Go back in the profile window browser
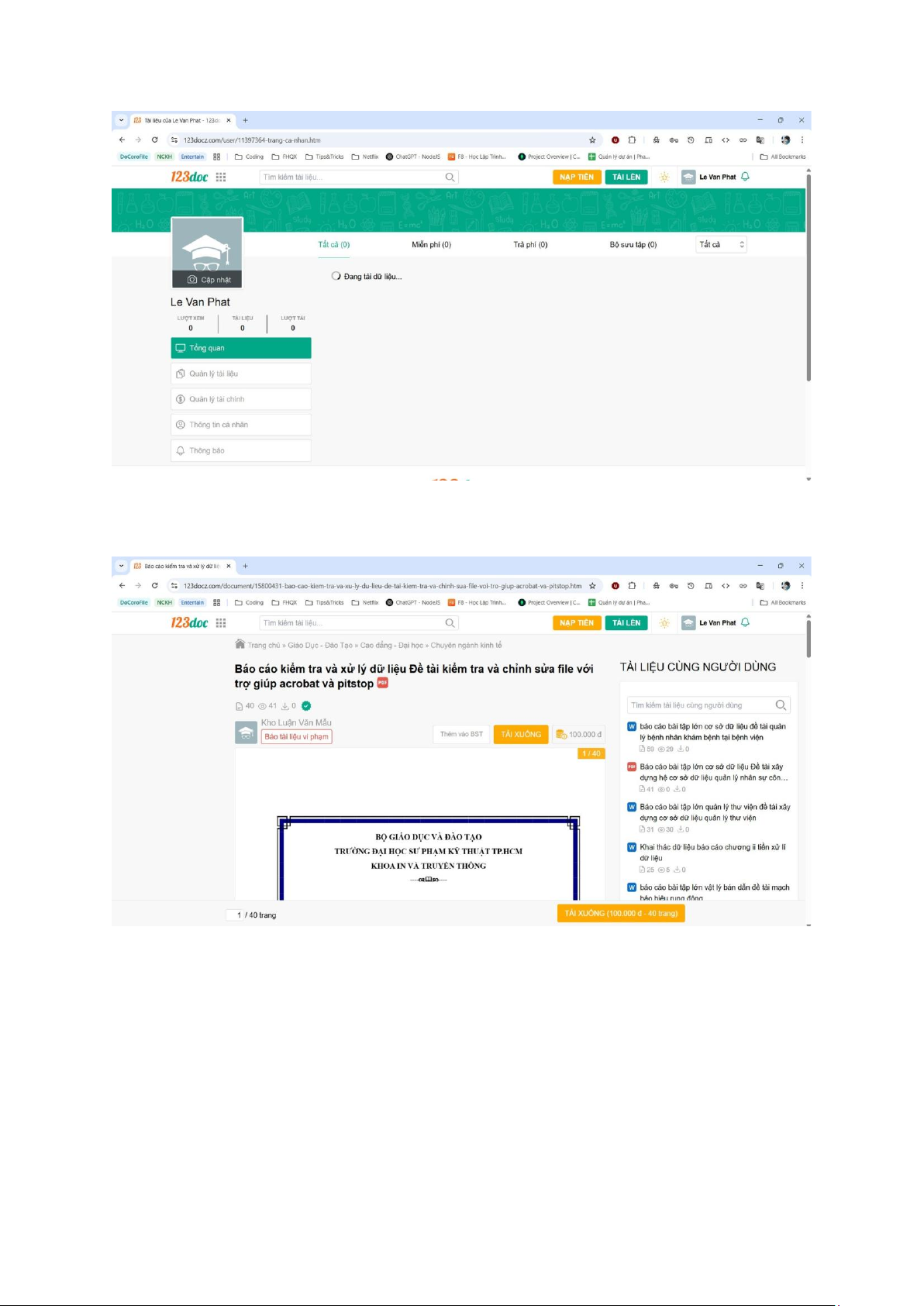The width and height of the screenshot is (924, 1306). tap(122, 140)
